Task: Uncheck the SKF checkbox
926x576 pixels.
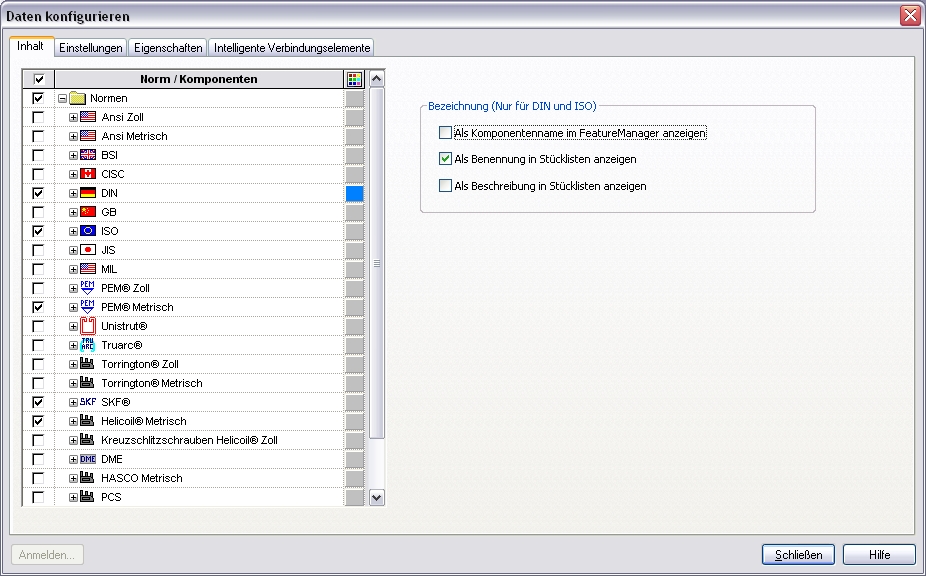Action: (x=38, y=402)
